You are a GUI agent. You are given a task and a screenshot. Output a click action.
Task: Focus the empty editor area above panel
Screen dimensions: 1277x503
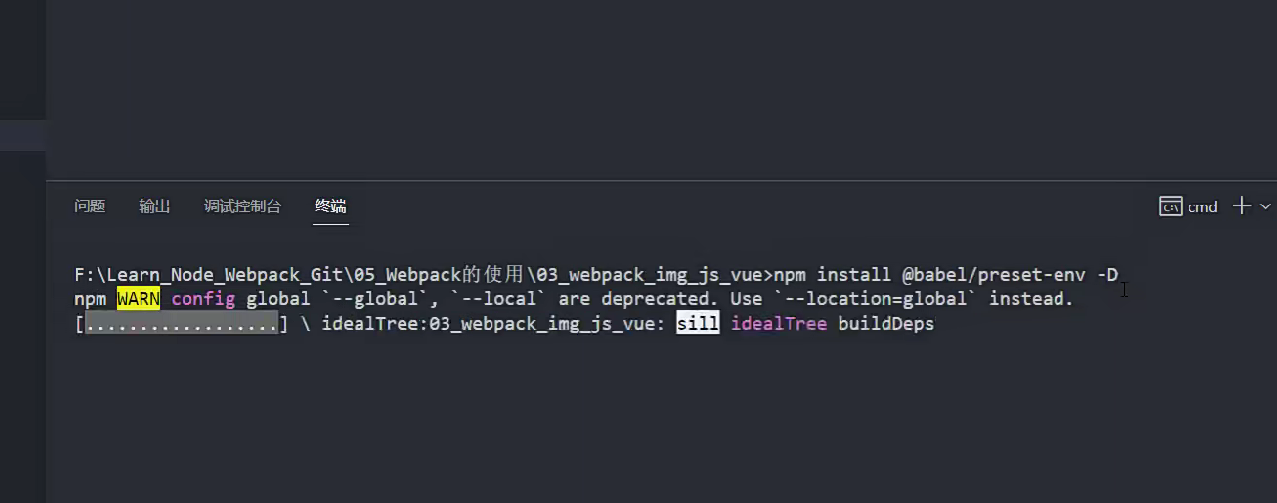point(661,90)
